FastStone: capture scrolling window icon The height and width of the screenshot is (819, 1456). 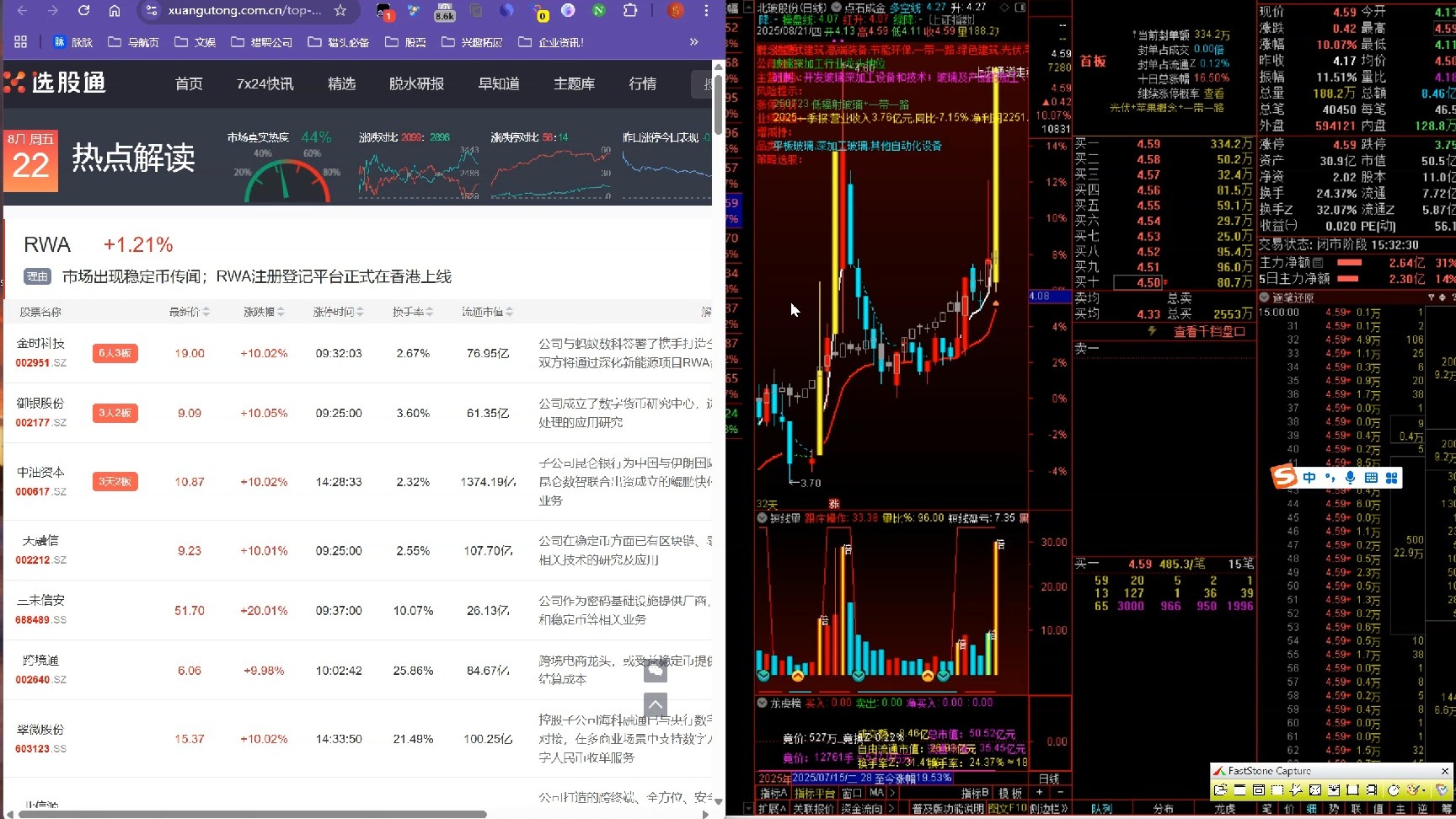click(x=1334, y=790)
